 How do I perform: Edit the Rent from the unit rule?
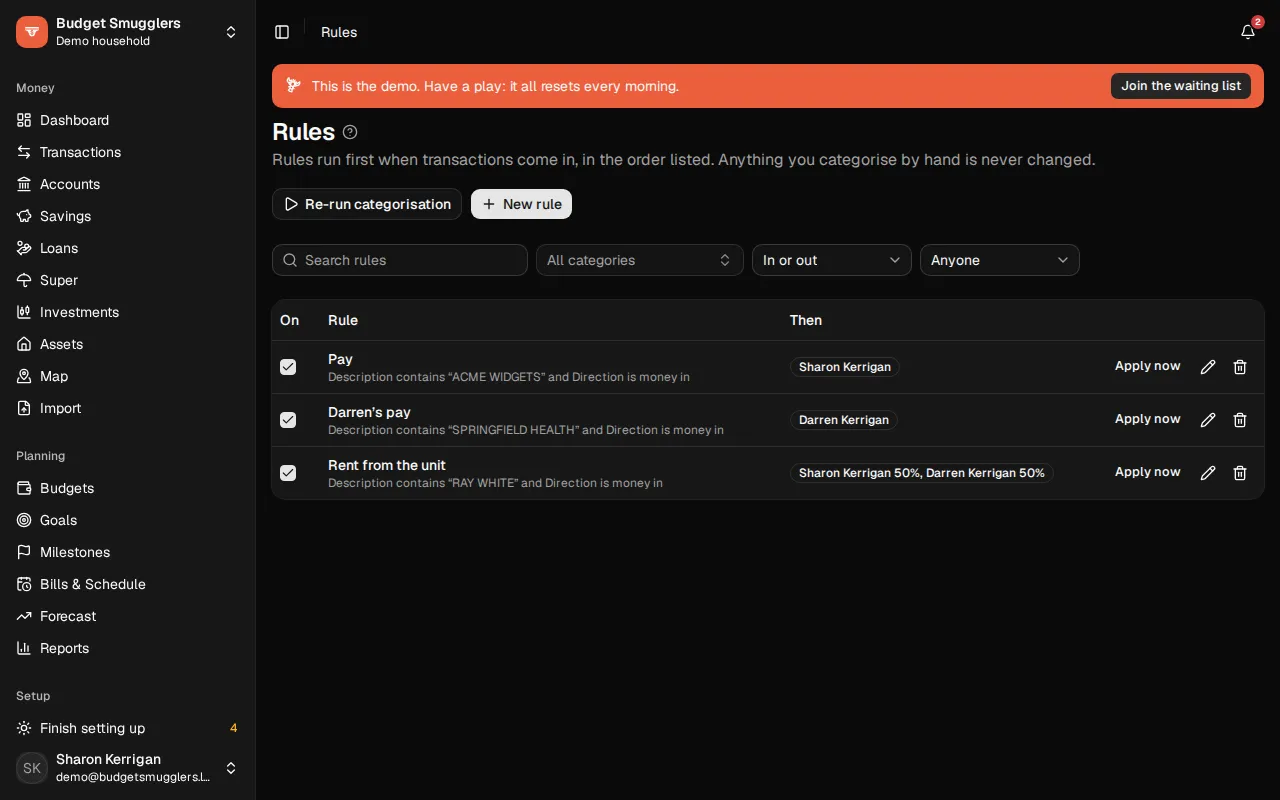[1208, 473]
